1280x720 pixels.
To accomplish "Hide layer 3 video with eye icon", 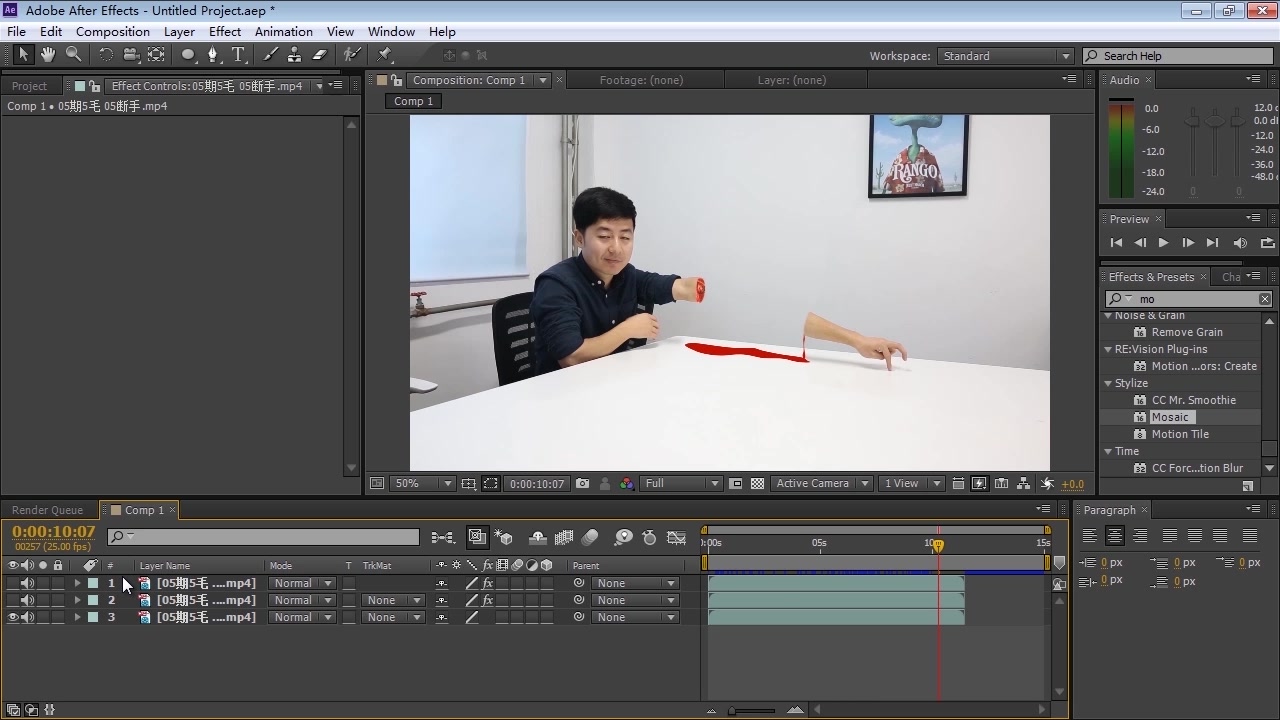I will click(13, 617).
